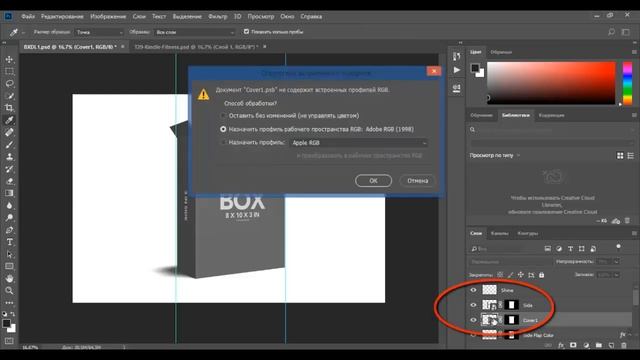640x360 pixels.
Task: Select 'Оставить без изменений' radio option
Action: pyautogui.click(x=223, y=116)
